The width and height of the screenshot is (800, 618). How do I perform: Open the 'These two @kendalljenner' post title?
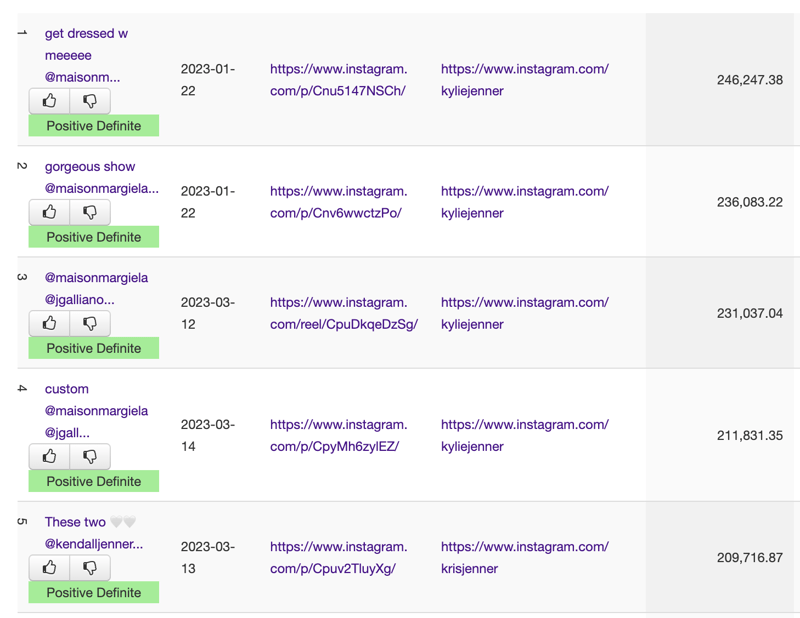[94, 533]
